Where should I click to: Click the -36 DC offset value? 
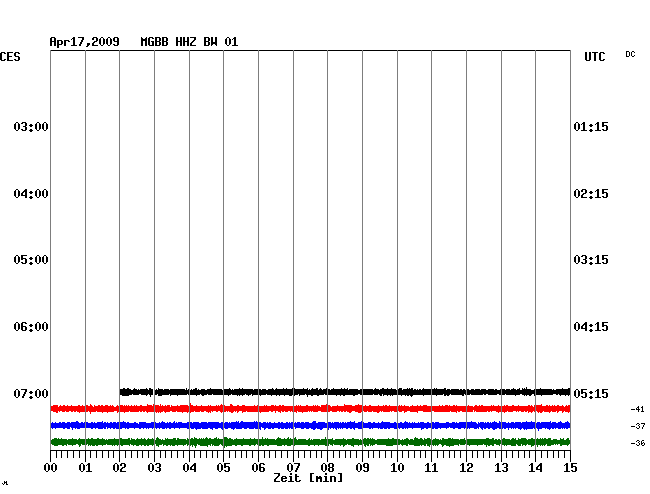coord(638,443)
